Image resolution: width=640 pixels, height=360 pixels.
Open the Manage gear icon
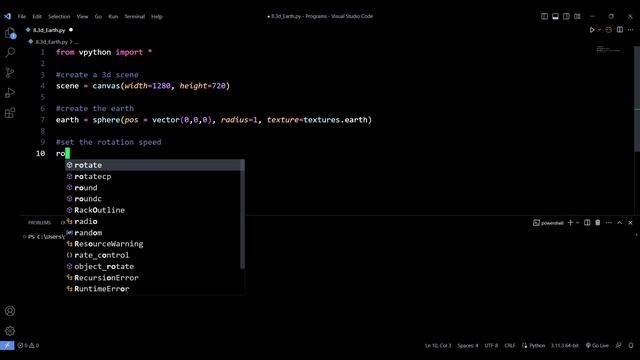click(x=10, y=331)
